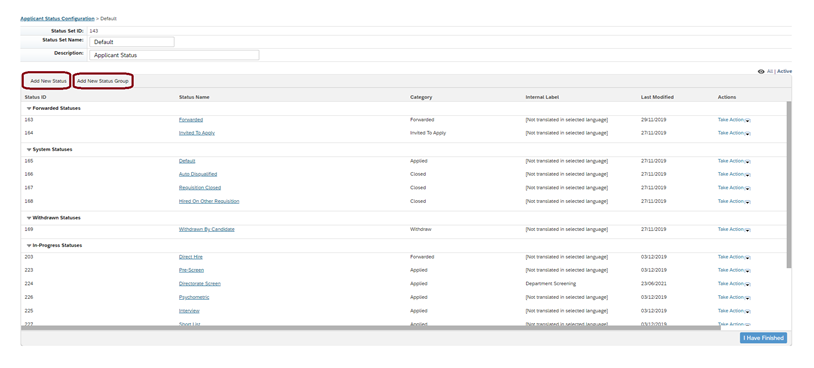Screen dimensions: 814x368
Task: Click into the Status Set Name field
Action: click(x=132, y=42)
